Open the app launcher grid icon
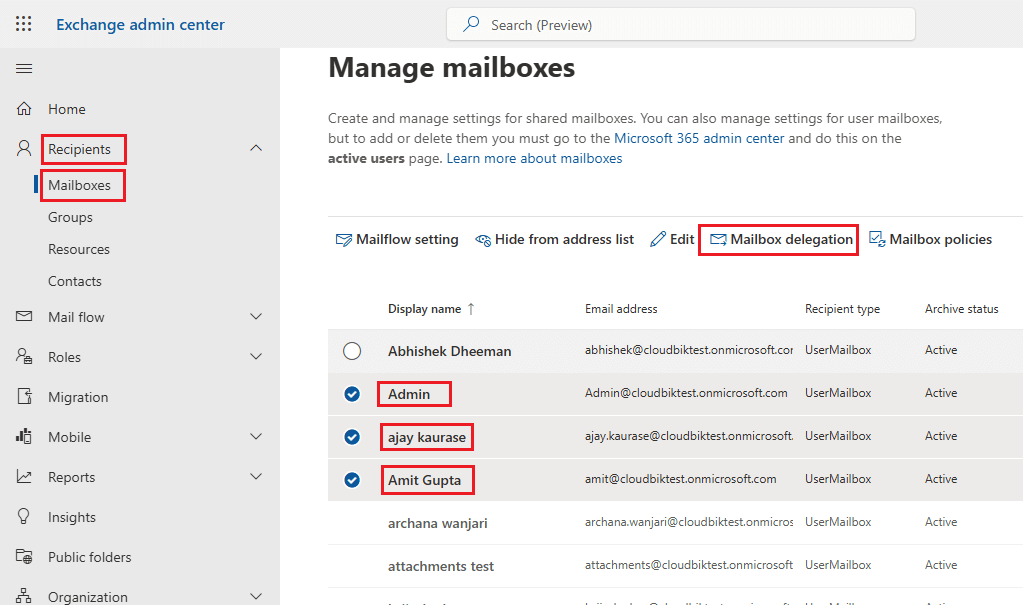 click(x=23, y=24)
